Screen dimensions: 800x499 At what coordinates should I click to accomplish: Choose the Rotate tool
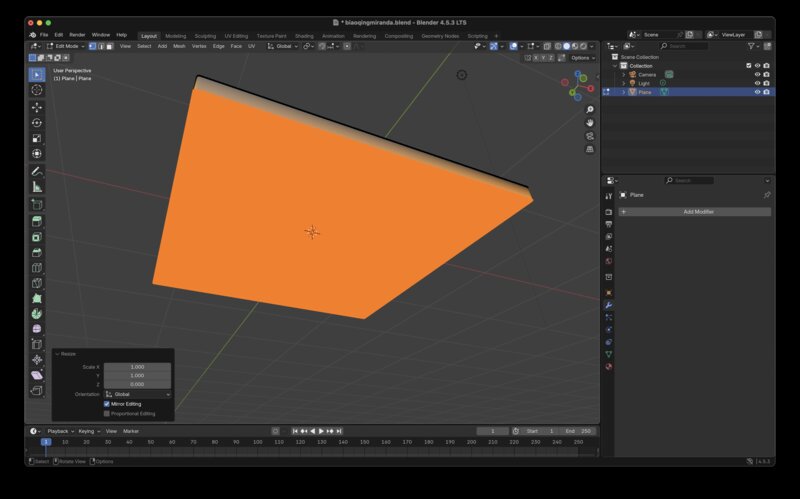[x=37, y=122]
